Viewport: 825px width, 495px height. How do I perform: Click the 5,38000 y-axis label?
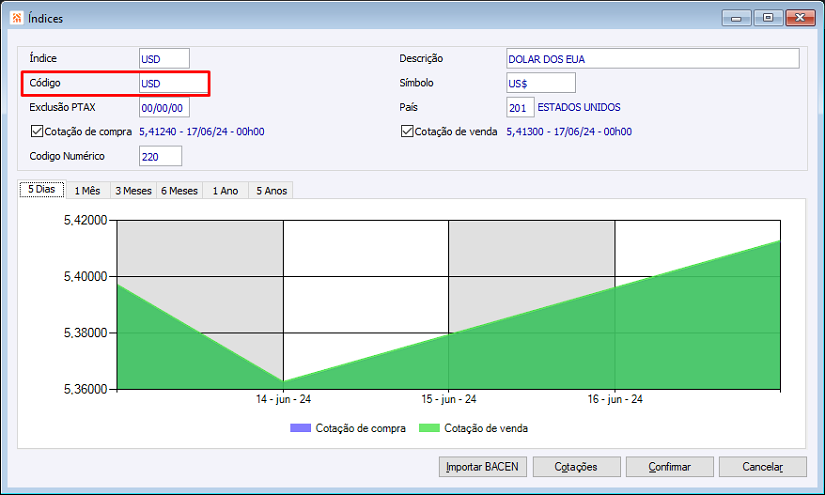coord(85,332)
